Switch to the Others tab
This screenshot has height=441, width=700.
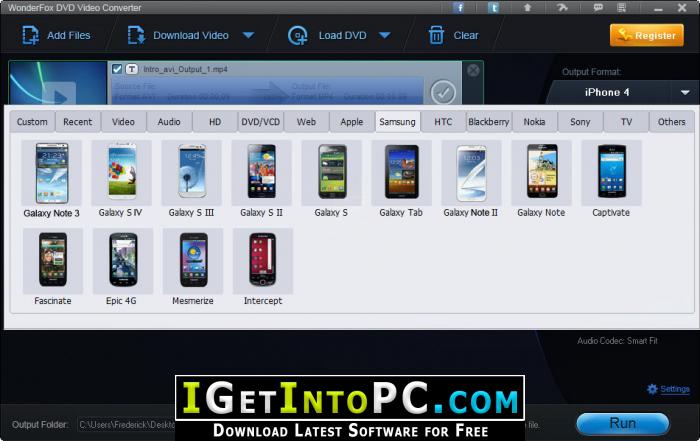coord(671,122)
